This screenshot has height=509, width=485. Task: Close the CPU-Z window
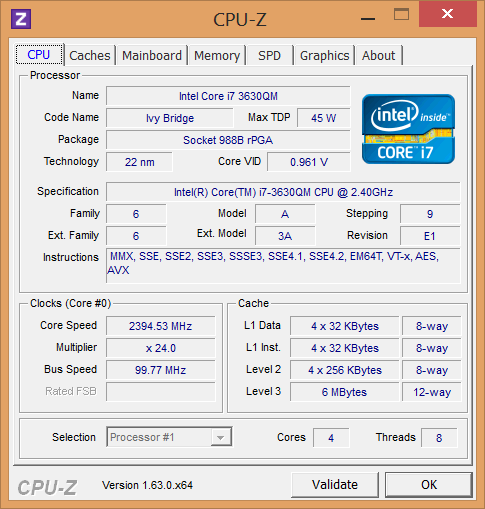[x=447, y=14]
